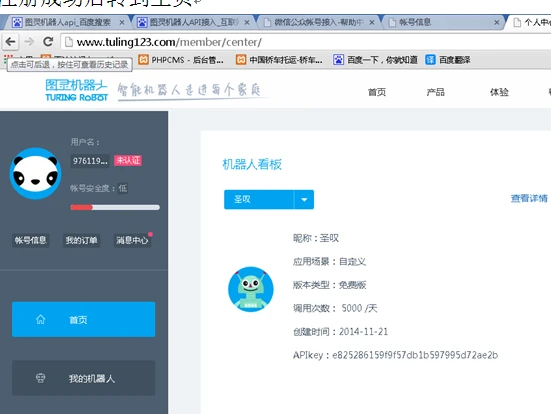Image resolution: width=551 pixels, height=414 pixels.
Task: Reload the page with the refresh icon
Action: (48, 42)
